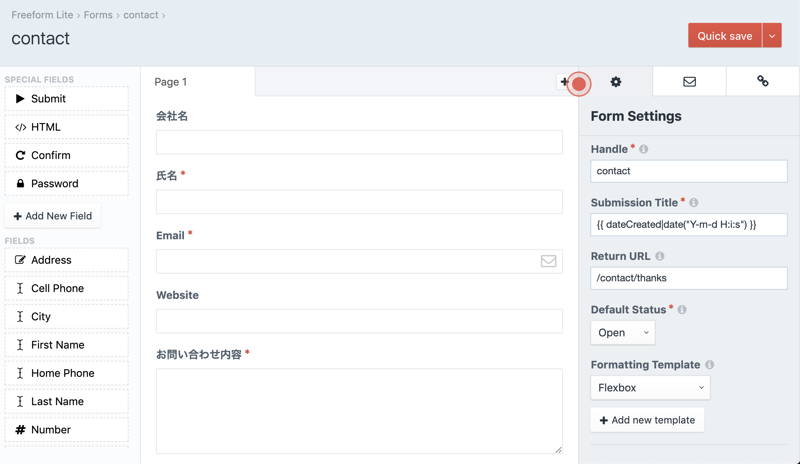Select the Submit special field
800x464 pixels.
pyautogui.click(x=66, y=99)
